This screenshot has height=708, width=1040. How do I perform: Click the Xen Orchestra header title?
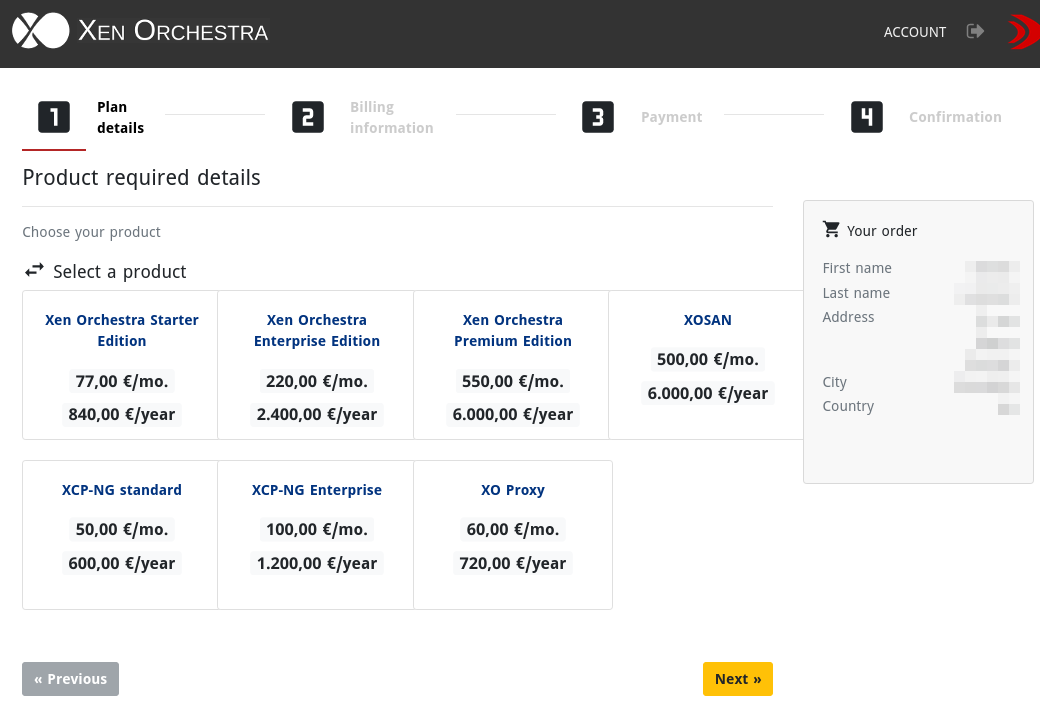pos(173,31)
